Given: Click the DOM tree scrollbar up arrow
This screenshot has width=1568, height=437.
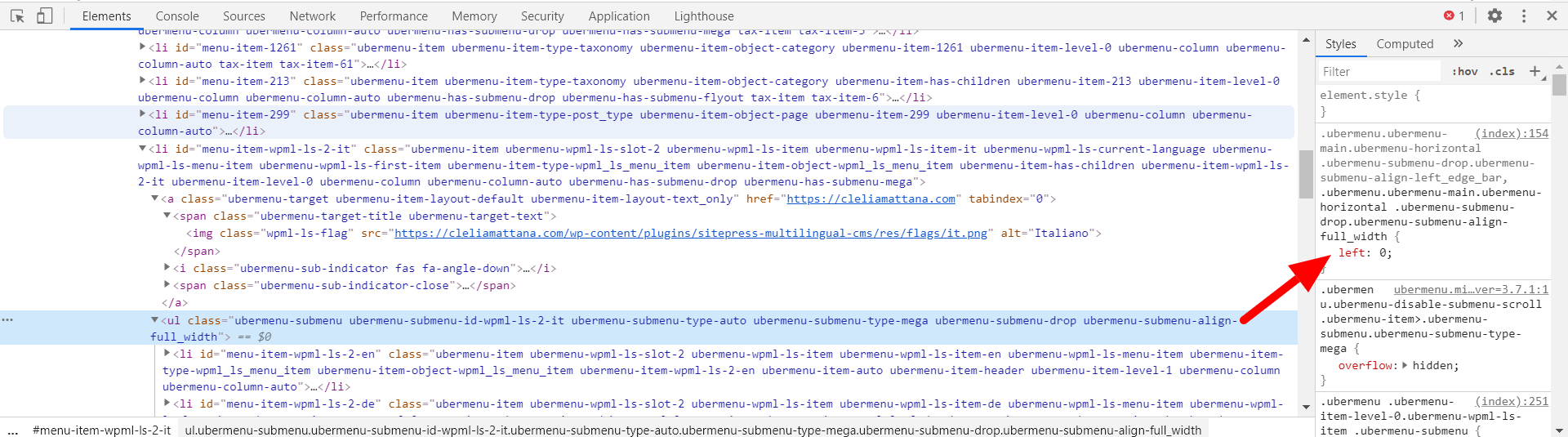Looking at the screenshot, I should pos(1305,38).
